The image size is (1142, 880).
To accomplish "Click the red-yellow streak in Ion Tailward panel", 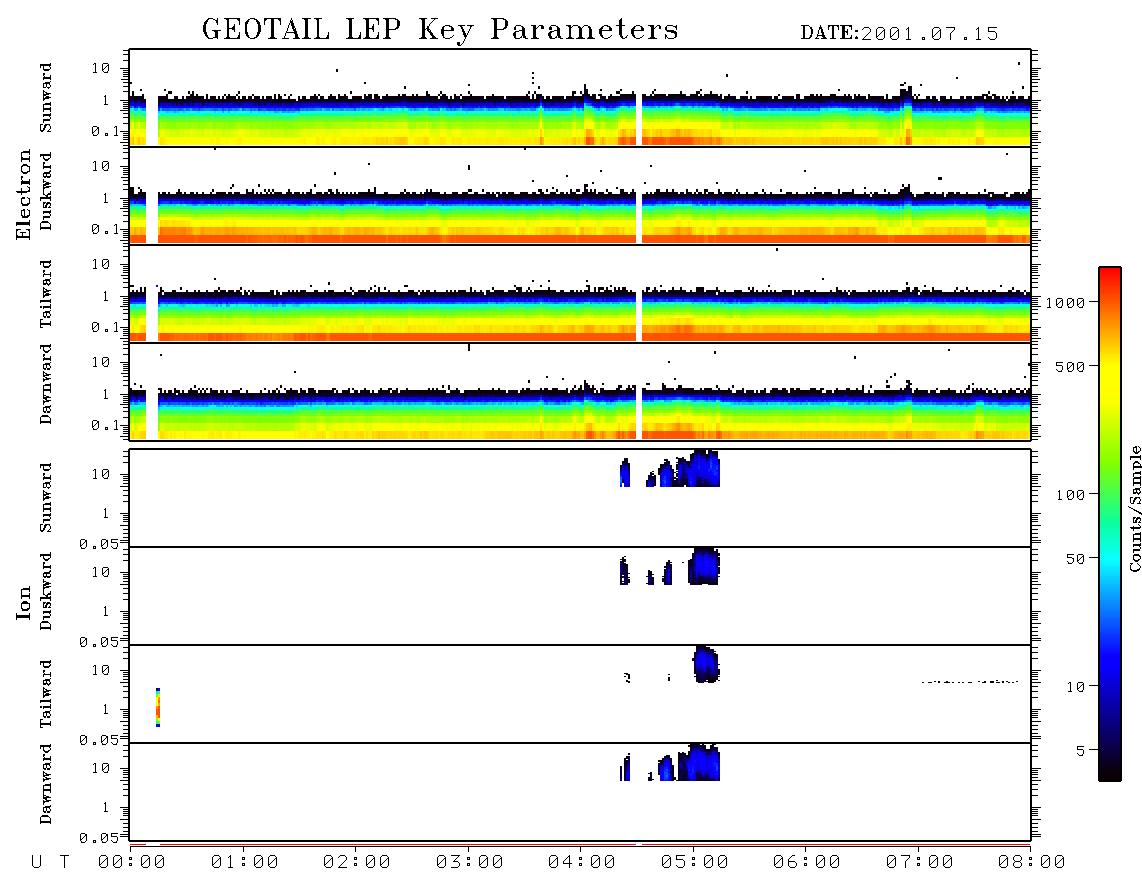I will tap(158, 707).
